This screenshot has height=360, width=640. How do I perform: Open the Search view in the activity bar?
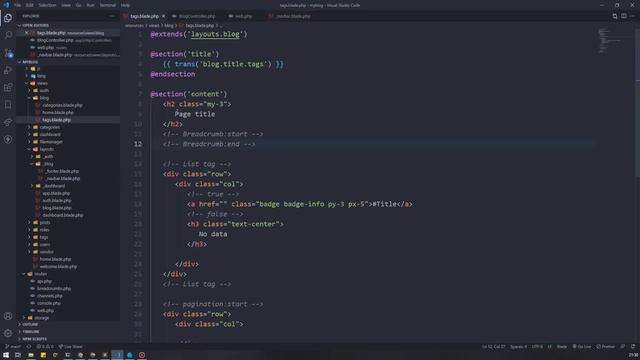coord(8,35)
